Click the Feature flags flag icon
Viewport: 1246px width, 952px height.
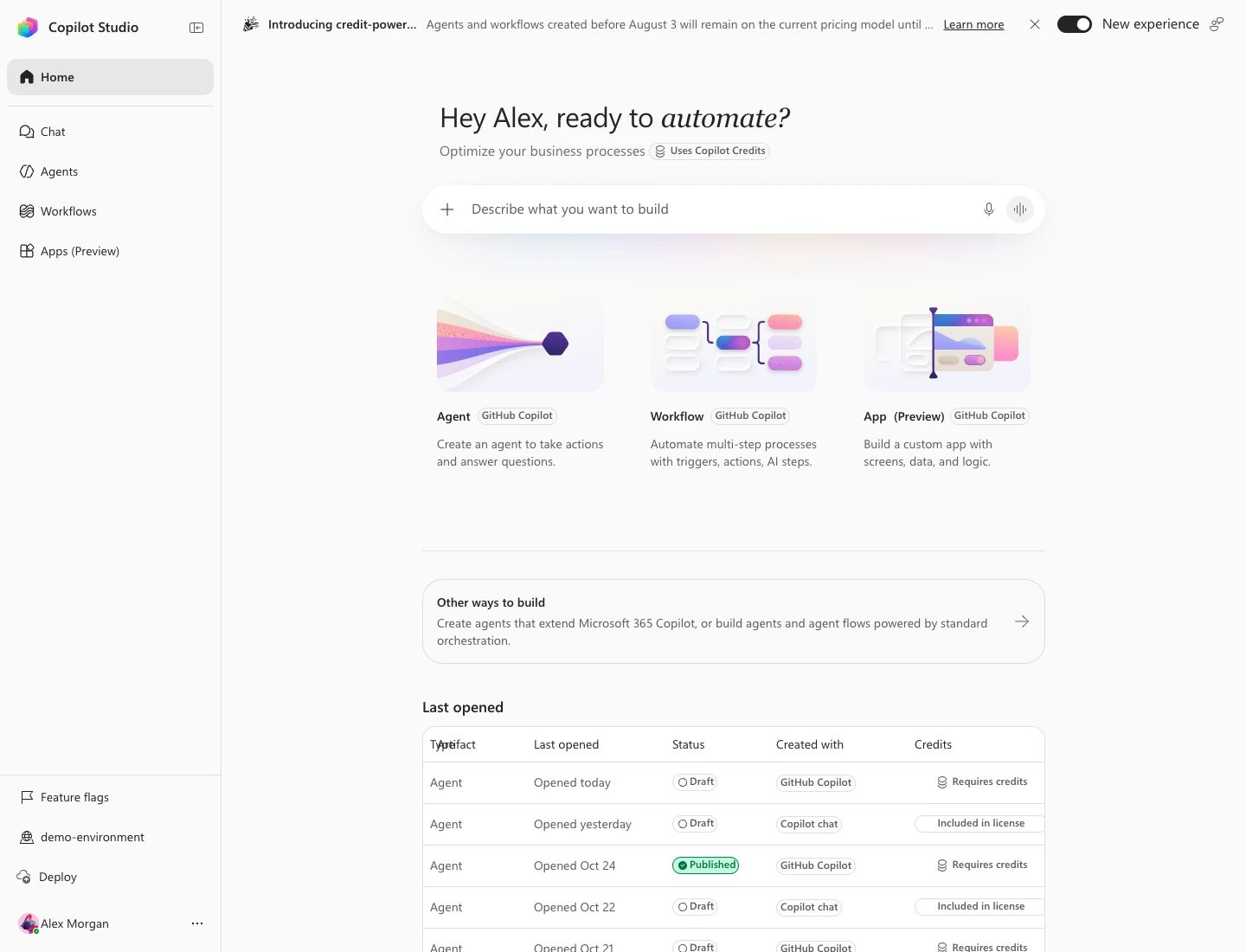[27, 797]
